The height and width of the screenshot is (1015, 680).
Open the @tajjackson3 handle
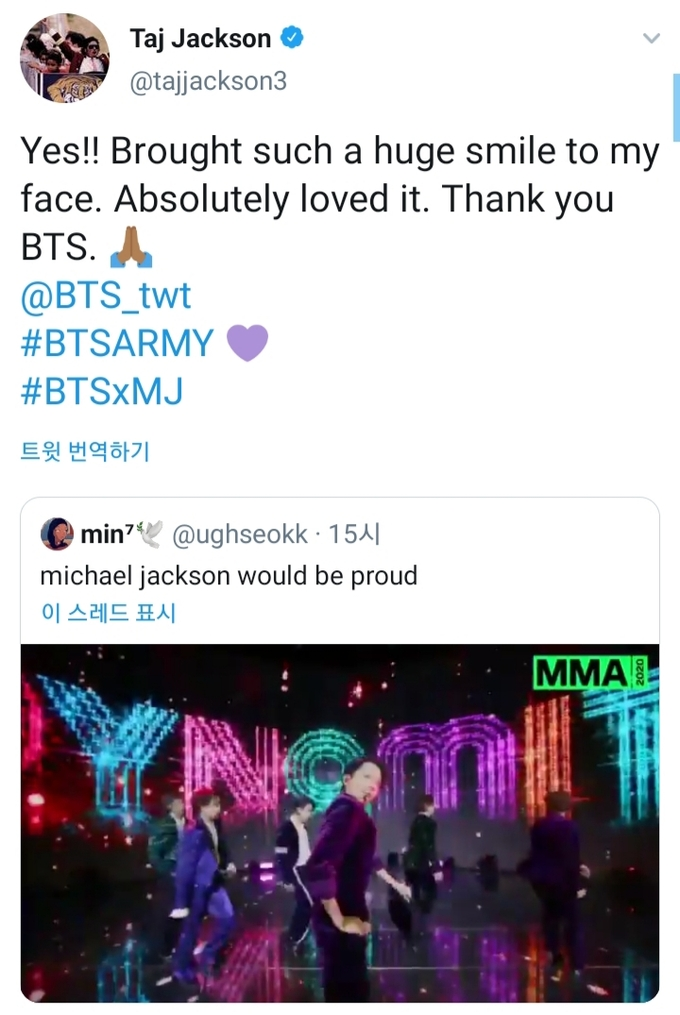[x=208, y=81]
